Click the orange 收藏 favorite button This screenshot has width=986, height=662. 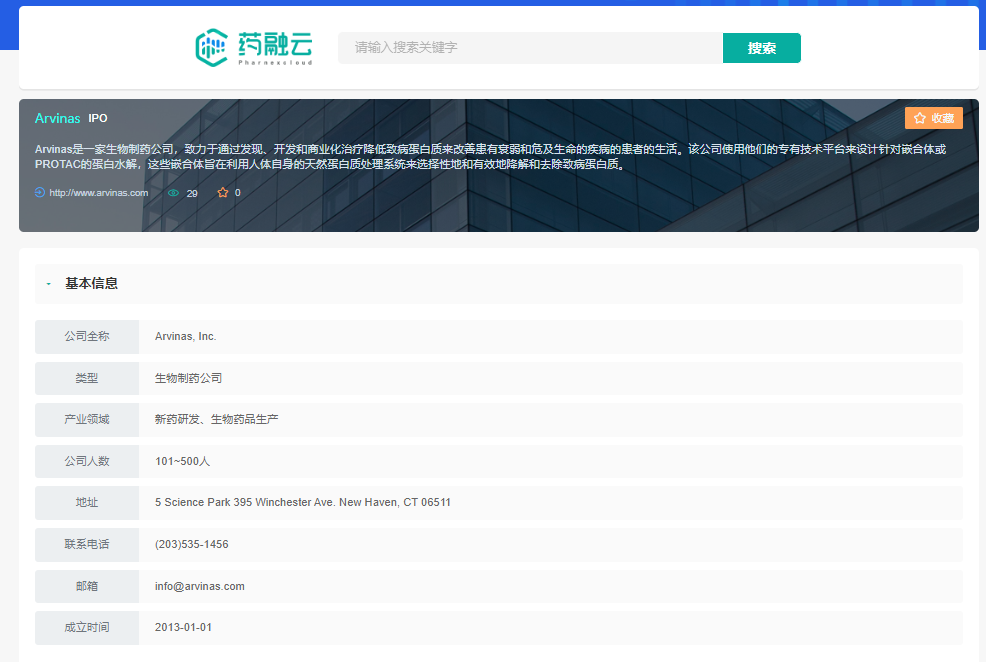933,118
